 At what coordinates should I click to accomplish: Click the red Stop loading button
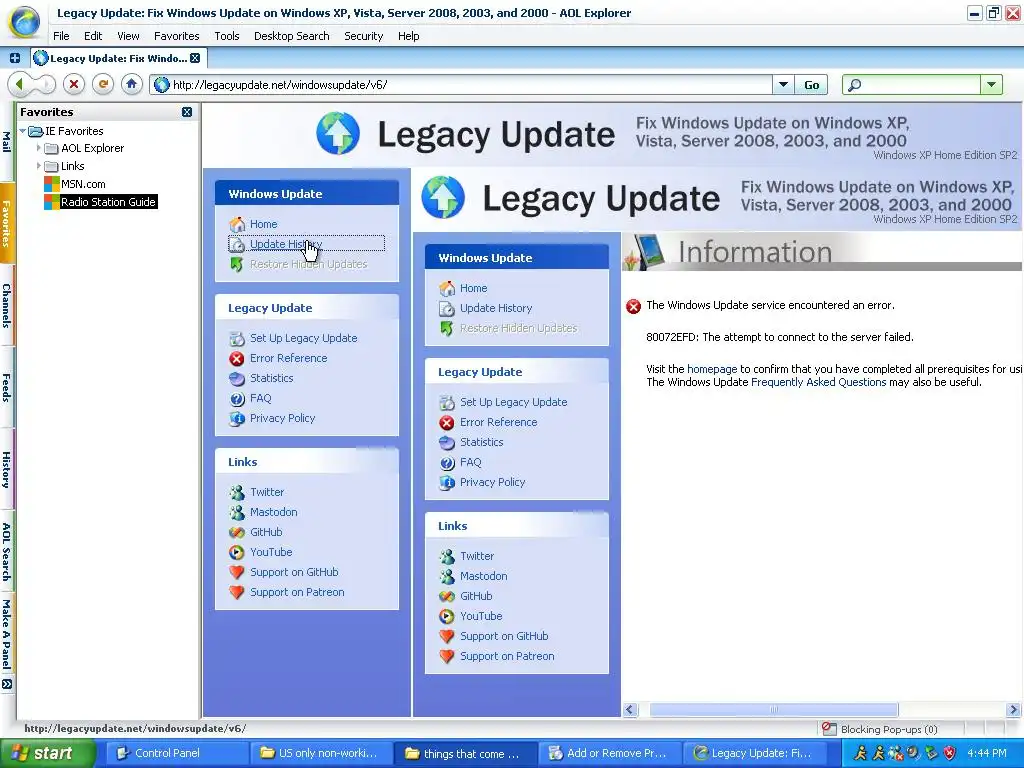[x=74, y=84]
